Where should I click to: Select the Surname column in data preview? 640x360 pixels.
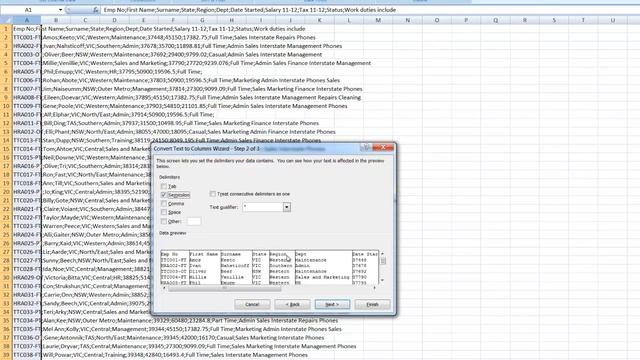coord(236,267)
